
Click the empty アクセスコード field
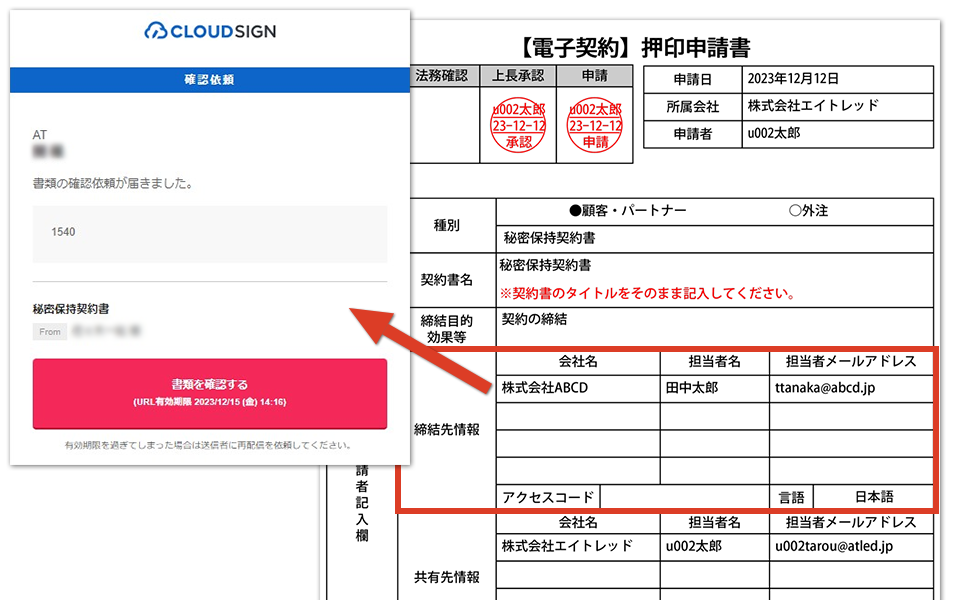coord(684,497)
